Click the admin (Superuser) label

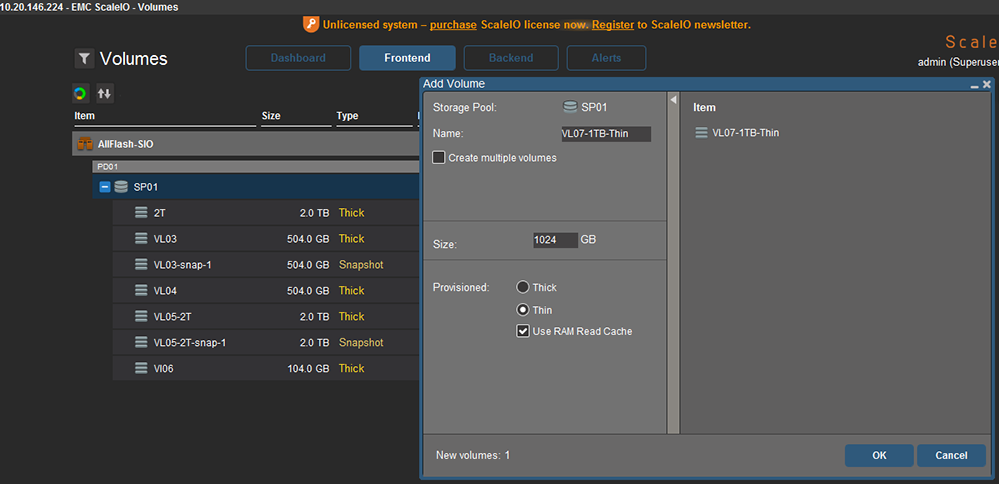point(958,62)
